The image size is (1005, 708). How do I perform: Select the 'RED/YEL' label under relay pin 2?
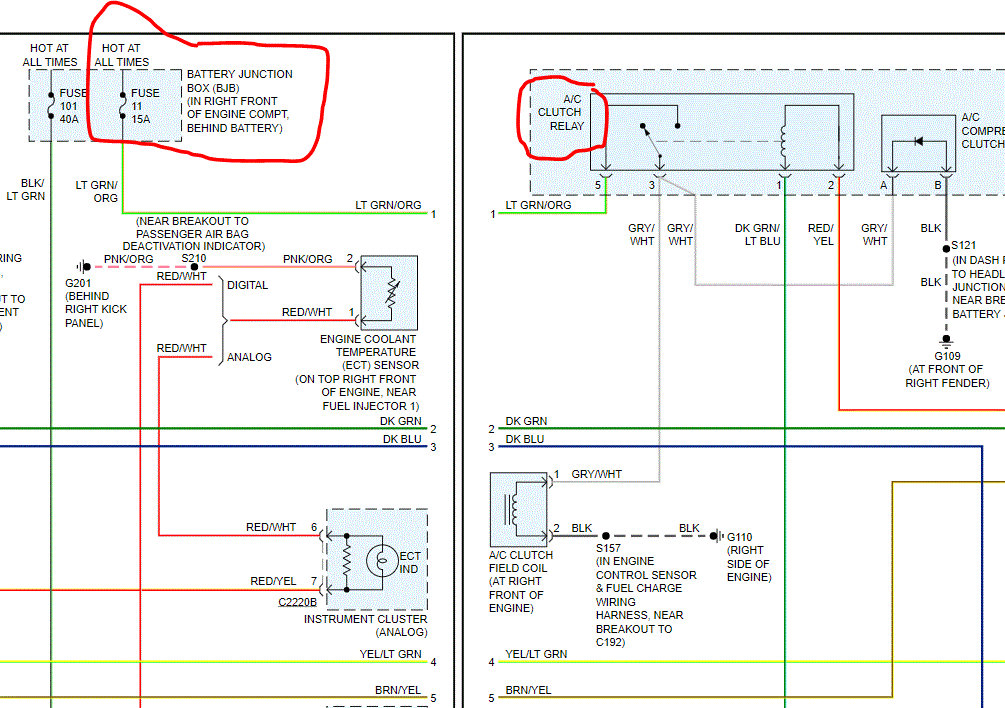pos(820,235)
